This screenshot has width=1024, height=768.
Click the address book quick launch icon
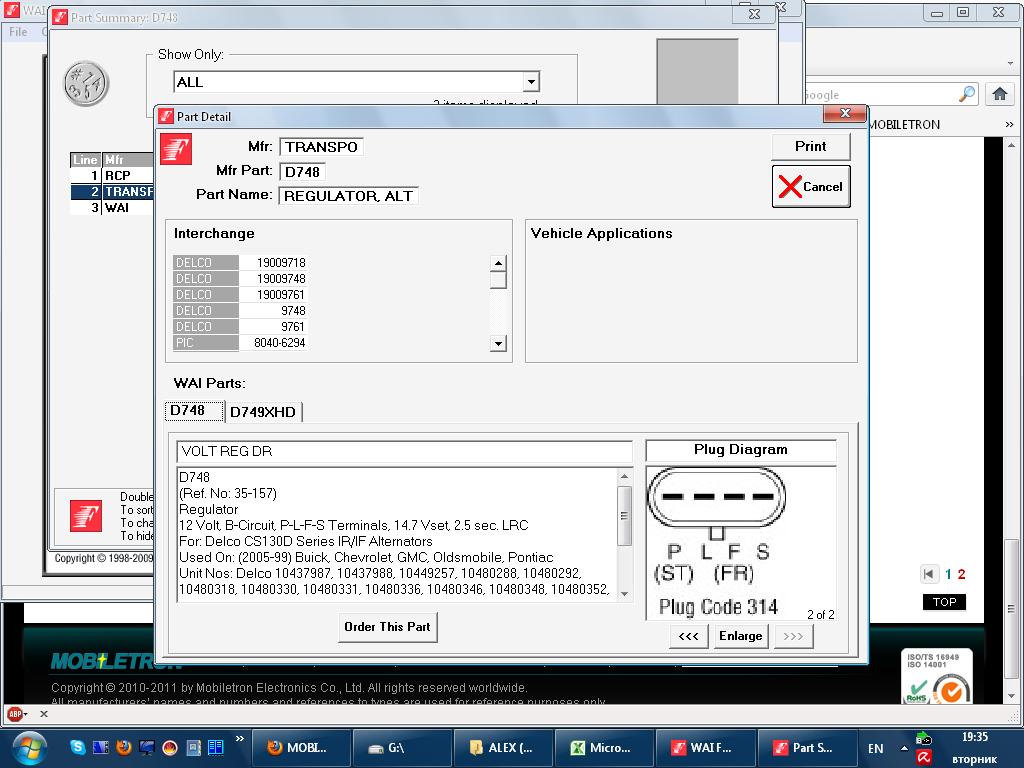point(193,747)
